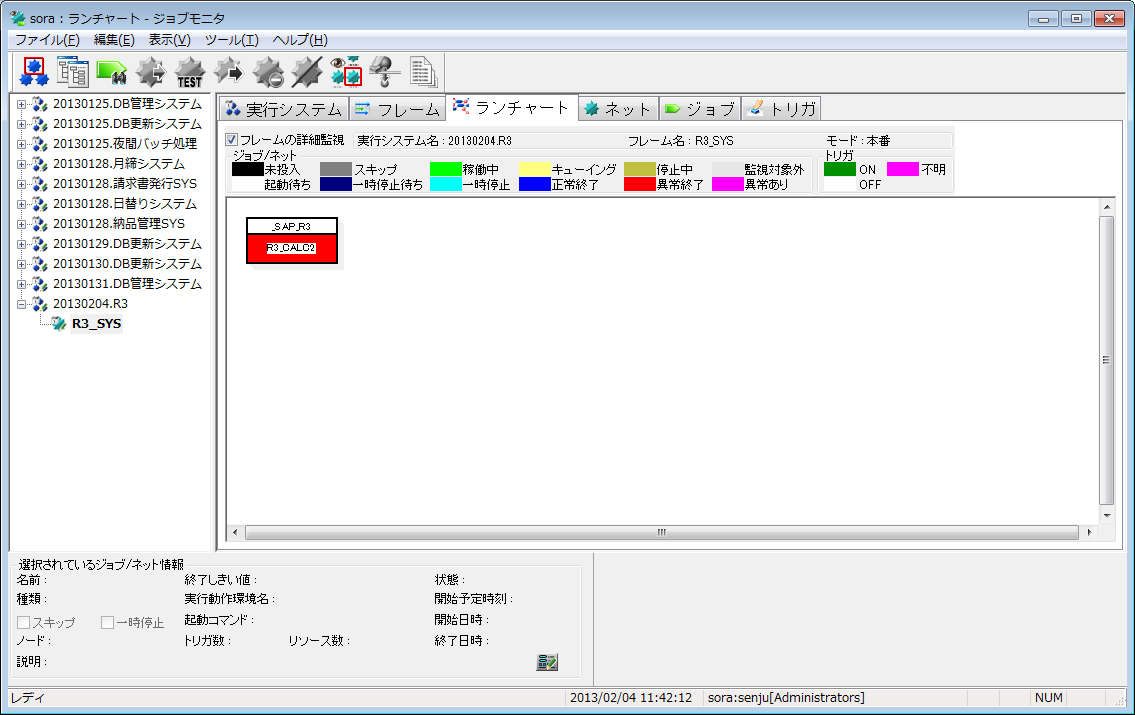Click sora:senju[Administrators] in the status bar
Viewport: 1135px width, 715px height.
(x=786, y=698)
